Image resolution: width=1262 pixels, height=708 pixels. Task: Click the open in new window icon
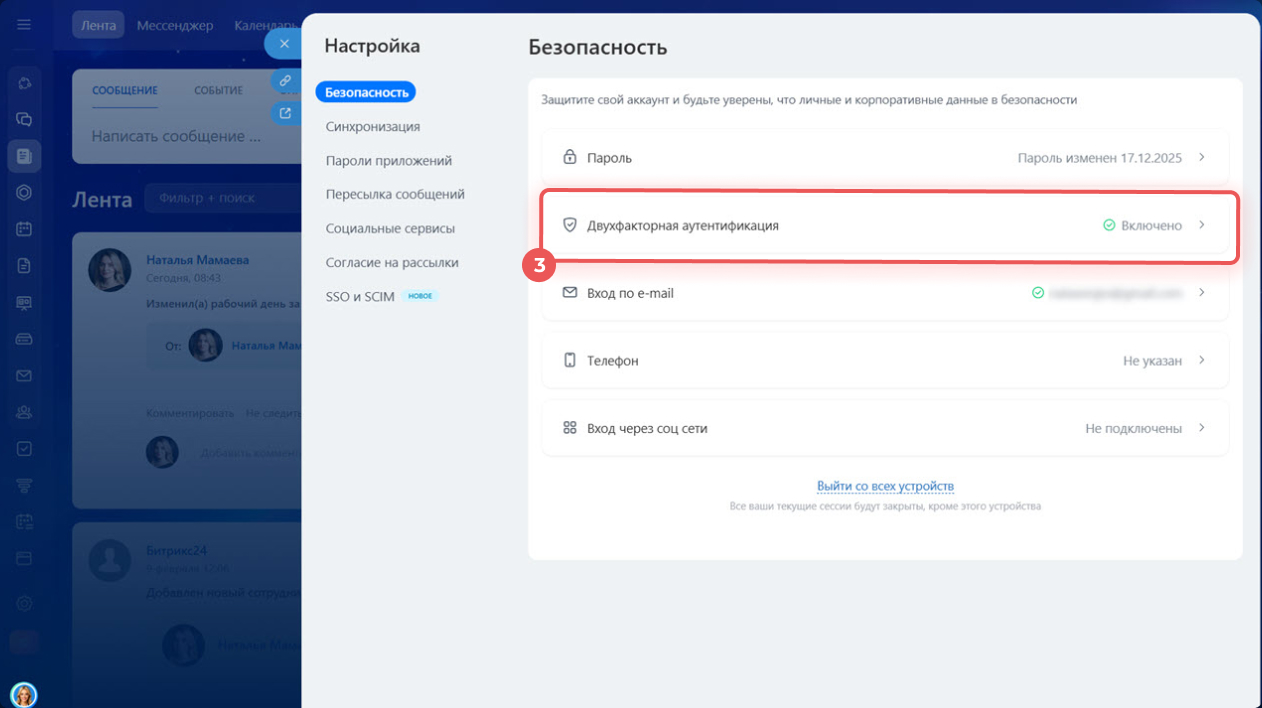tap(285, 113)
